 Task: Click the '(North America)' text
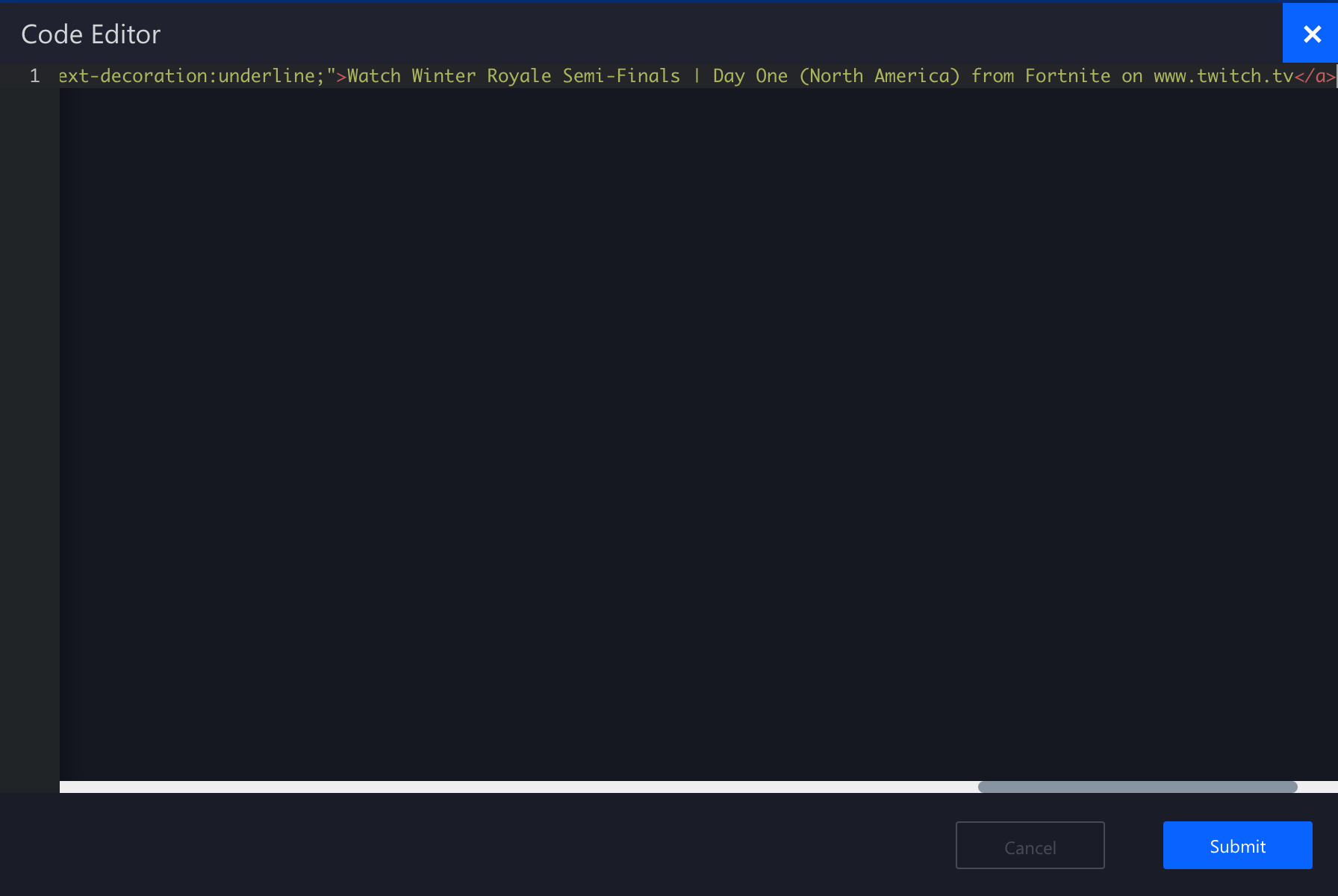[x=880, y=75]
